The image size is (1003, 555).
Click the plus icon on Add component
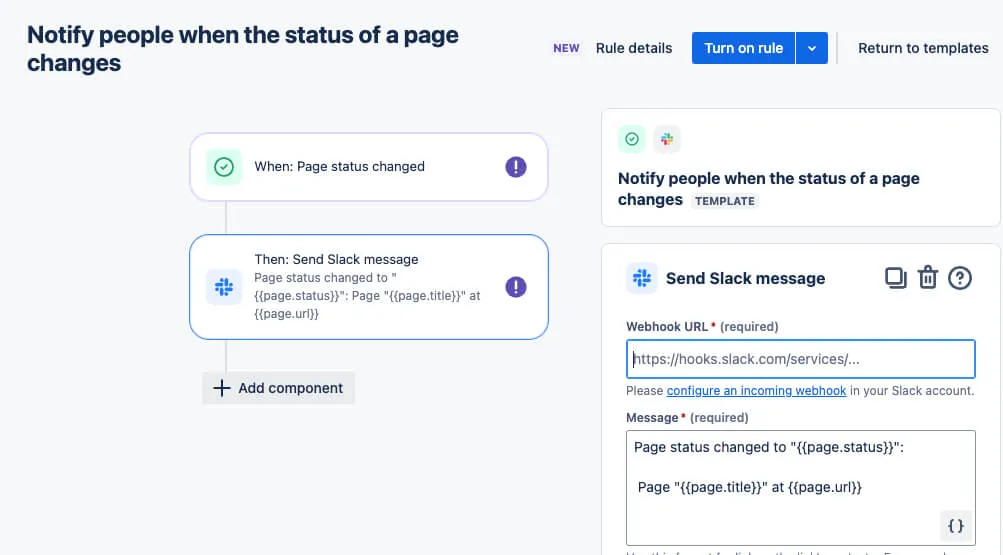(x=221, y=388)
